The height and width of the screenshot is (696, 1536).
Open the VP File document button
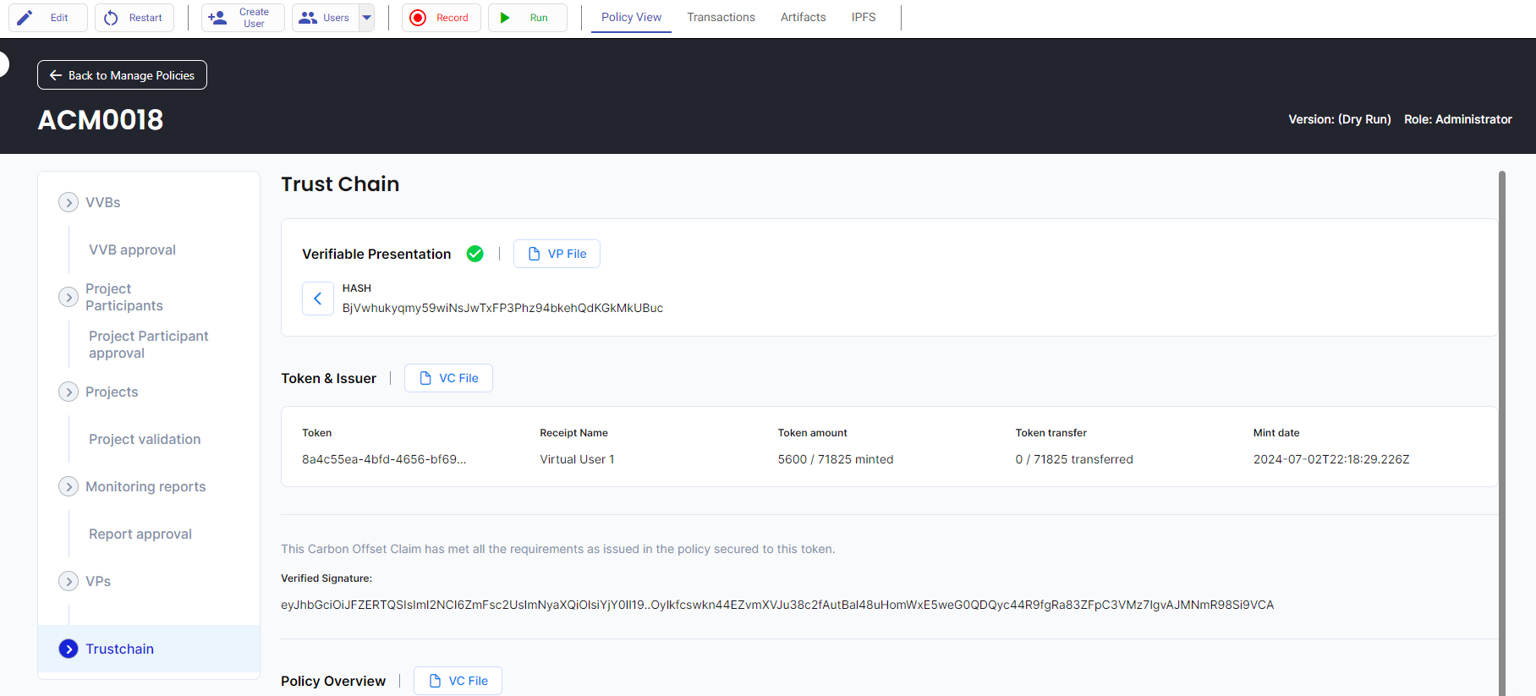557,254
